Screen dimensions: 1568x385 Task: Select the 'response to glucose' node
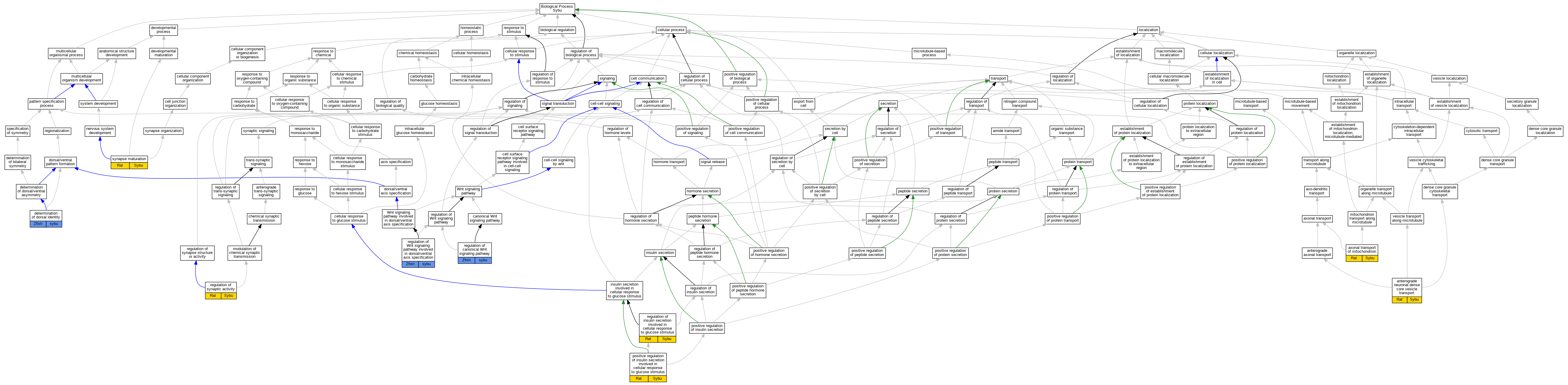point(305,191)
